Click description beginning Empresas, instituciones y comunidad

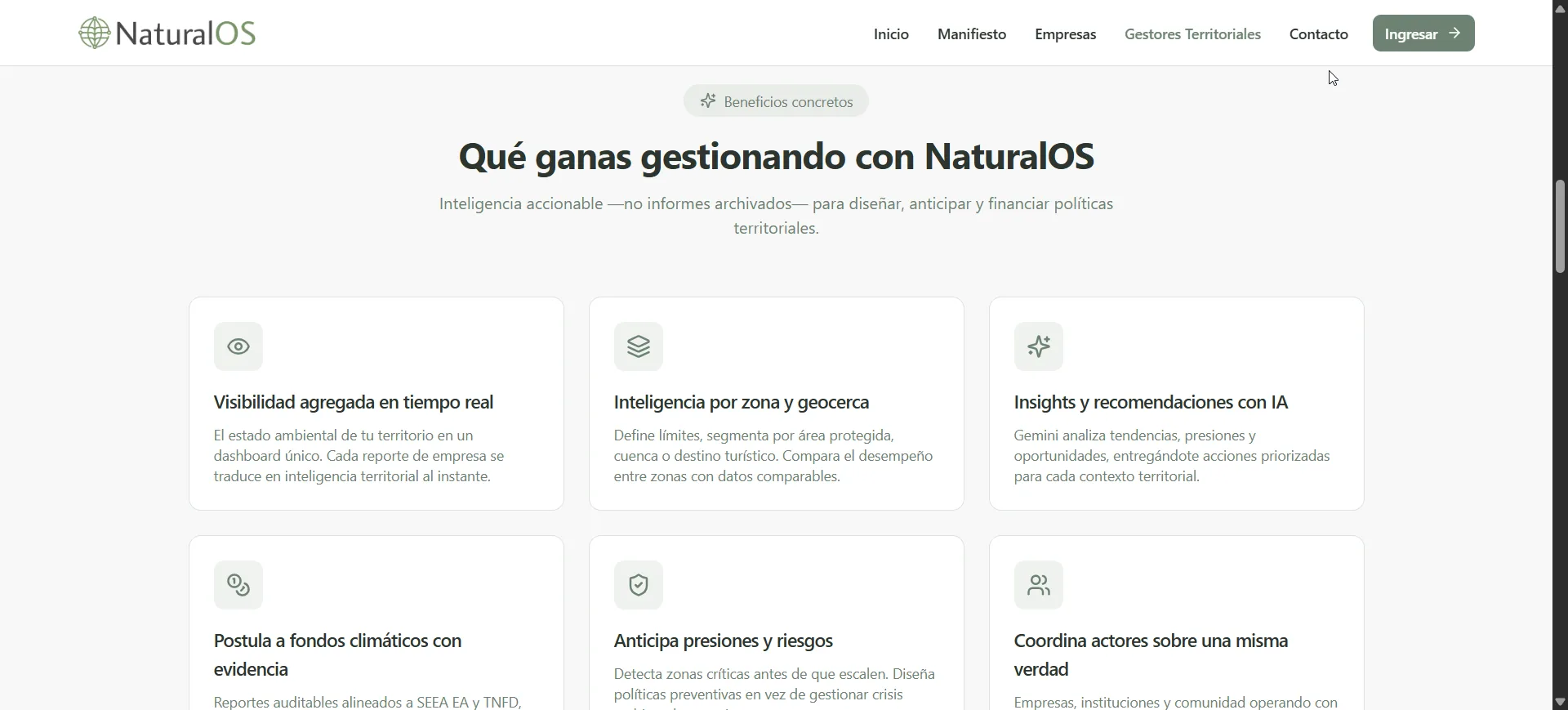[1176, 702]
